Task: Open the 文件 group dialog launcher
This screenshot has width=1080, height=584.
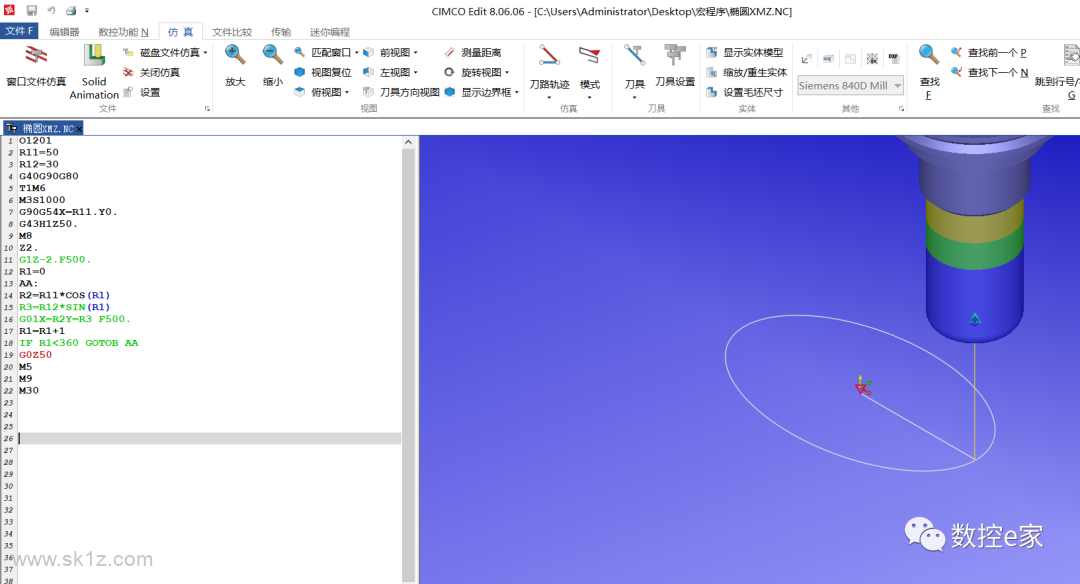Action: pos(207,109)
